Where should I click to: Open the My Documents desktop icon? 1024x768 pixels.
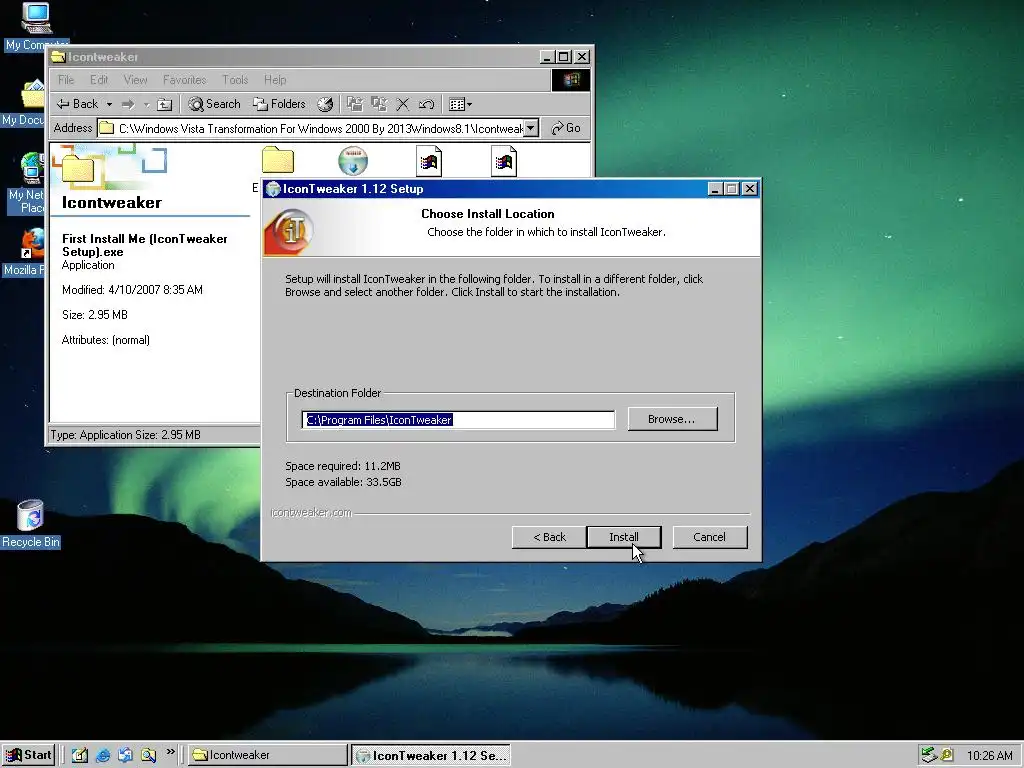coord(24,103)
